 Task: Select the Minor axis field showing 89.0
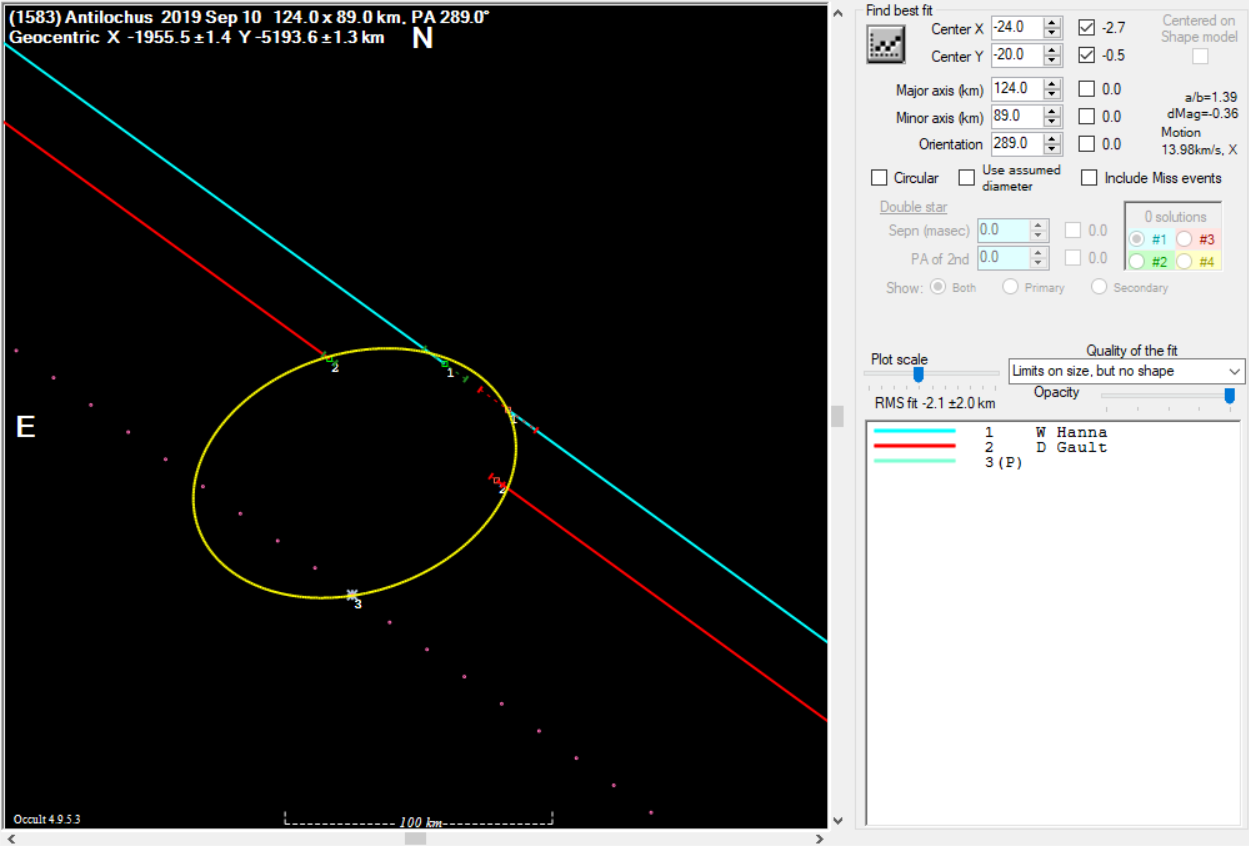point(1017,117)
